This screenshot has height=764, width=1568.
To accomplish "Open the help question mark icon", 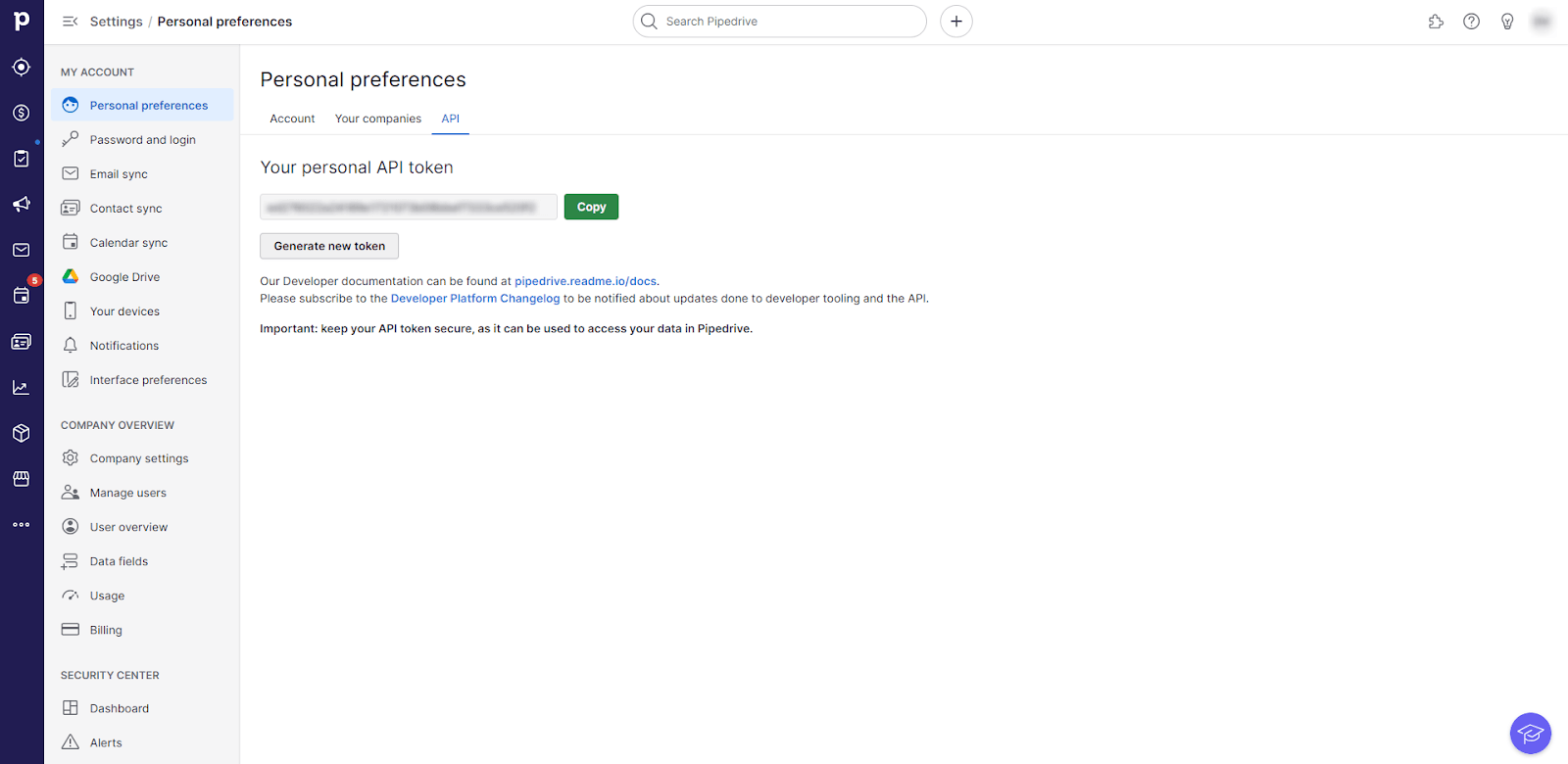I will pos(1472,22).
